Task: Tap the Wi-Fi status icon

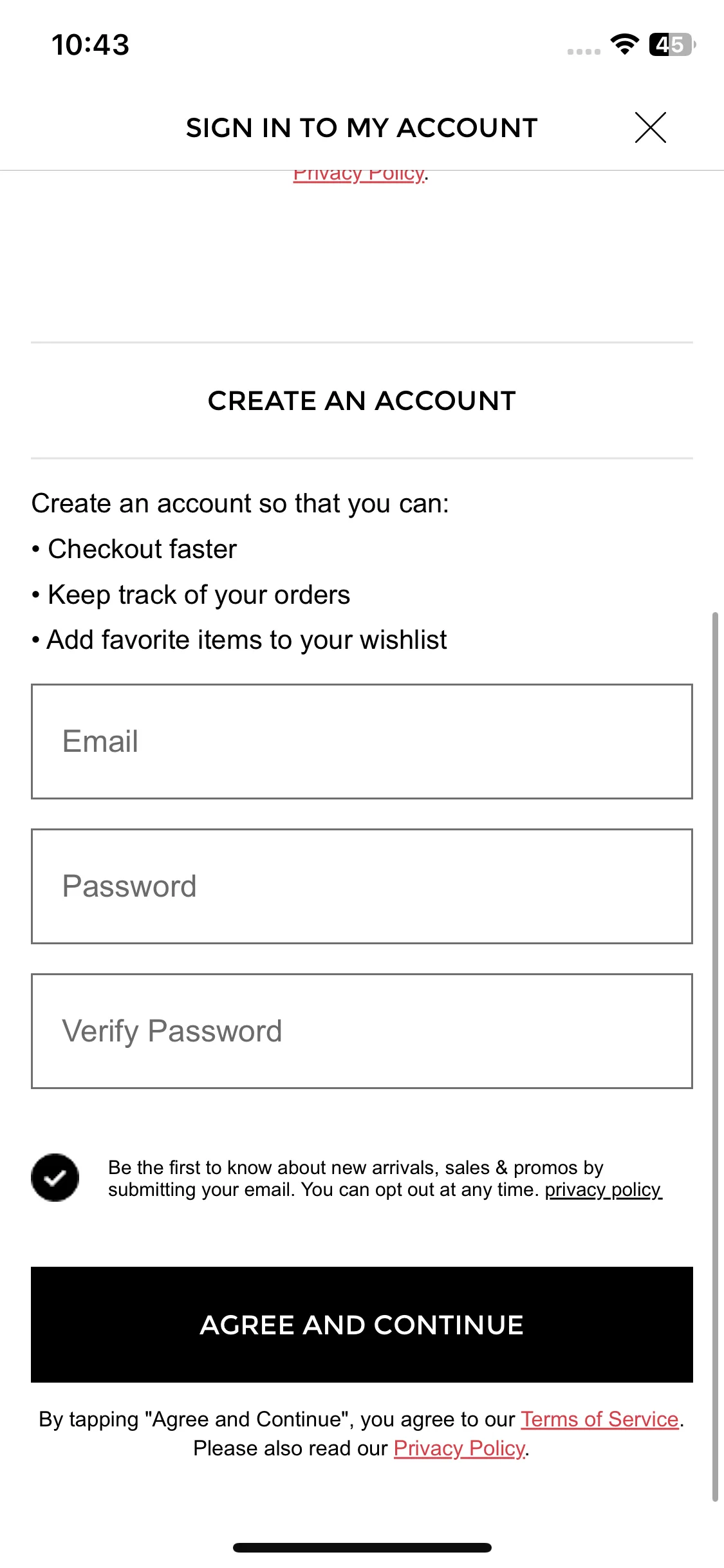Action: click(624, 44)
